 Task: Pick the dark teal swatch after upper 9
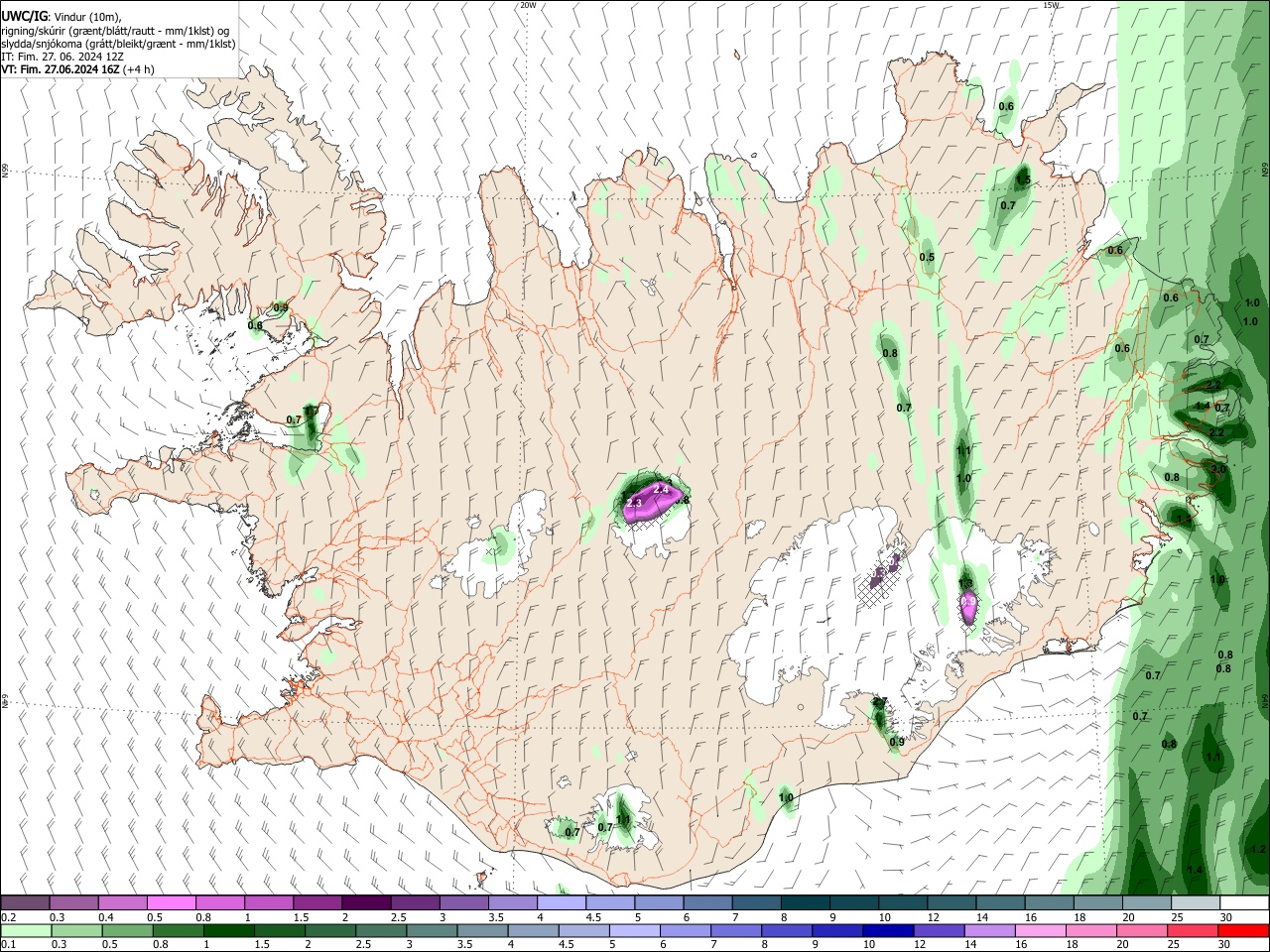[x=854, y=902]
